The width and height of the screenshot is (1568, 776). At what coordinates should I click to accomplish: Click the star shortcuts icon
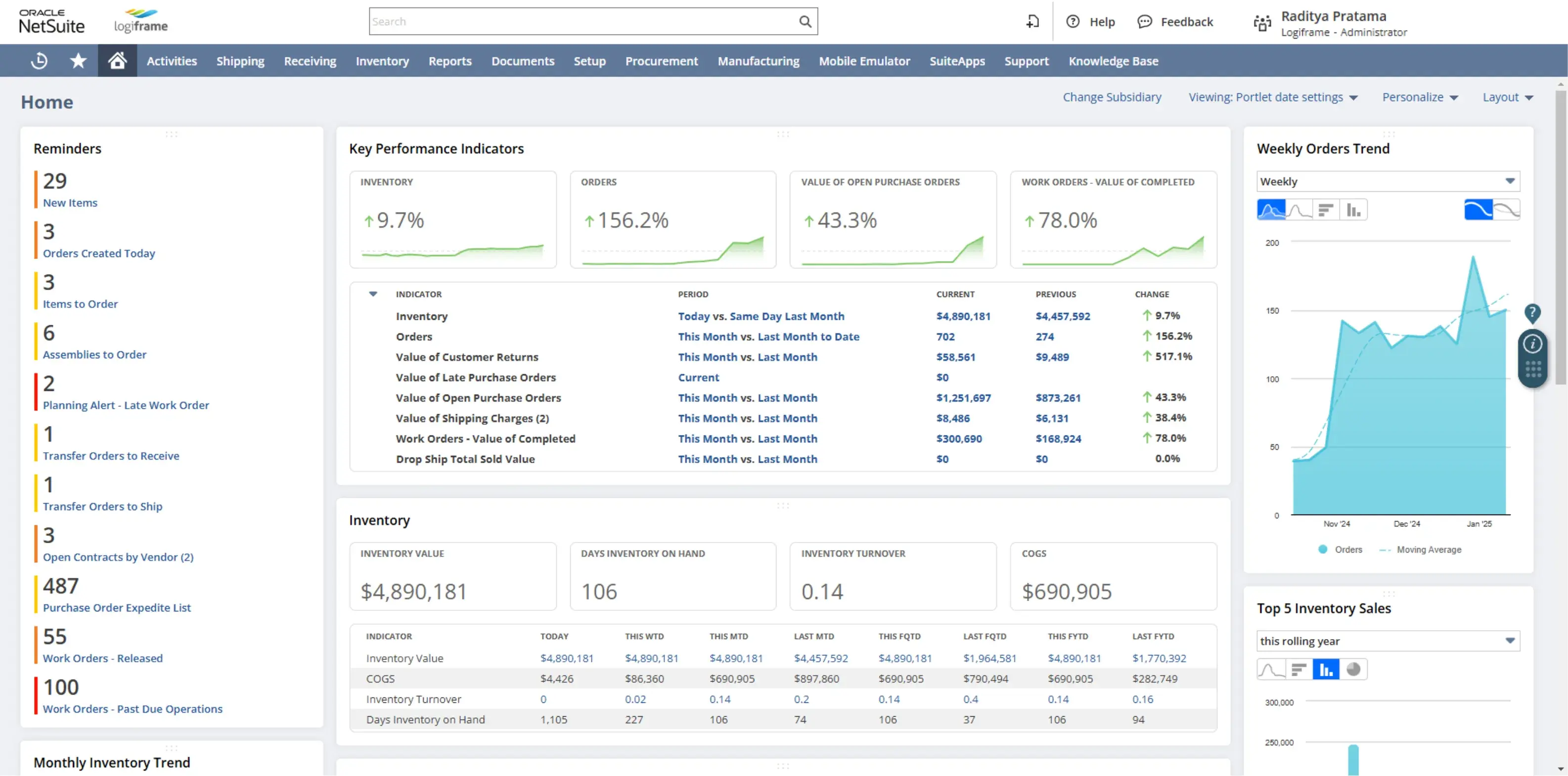pyautogui.click(x=78, y=60)
